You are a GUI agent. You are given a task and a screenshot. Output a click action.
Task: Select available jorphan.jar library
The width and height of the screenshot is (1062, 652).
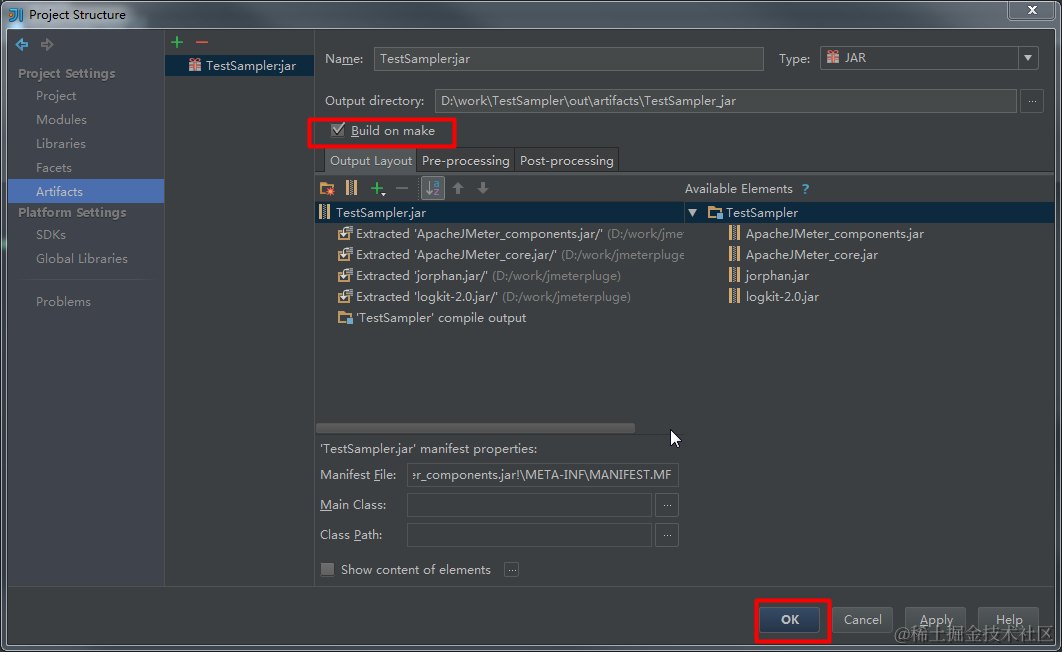769,276
